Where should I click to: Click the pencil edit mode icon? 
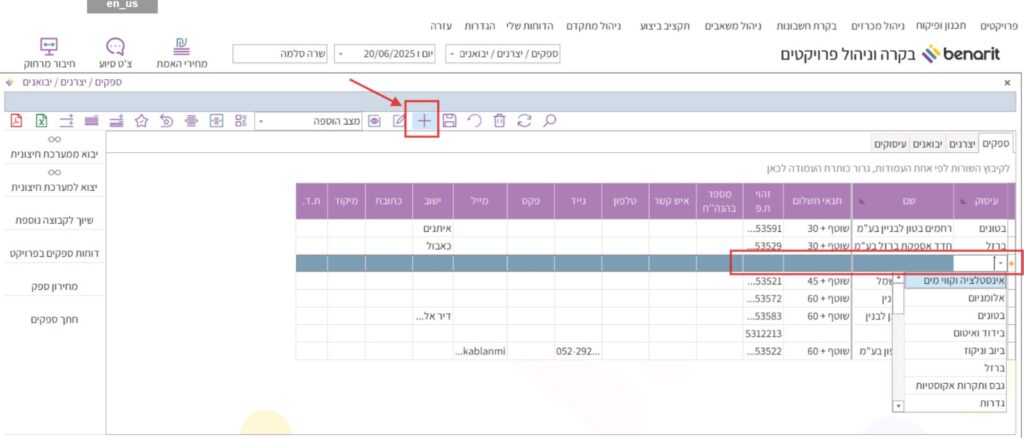(400, 121)
